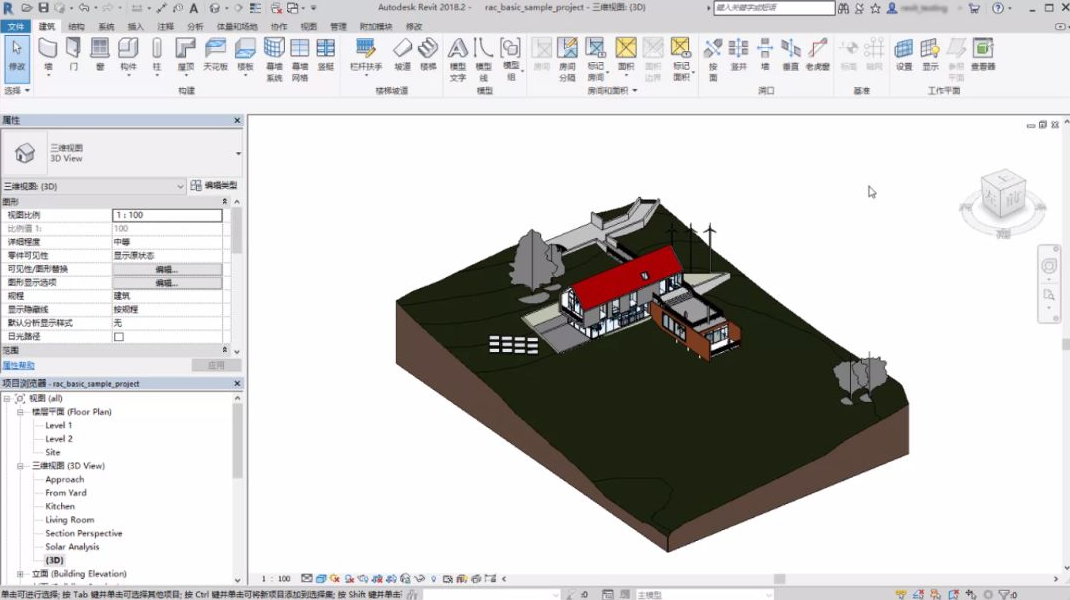Click Edit Type (编辑类型) button
1070x600 pixels.
pos(214,186)
